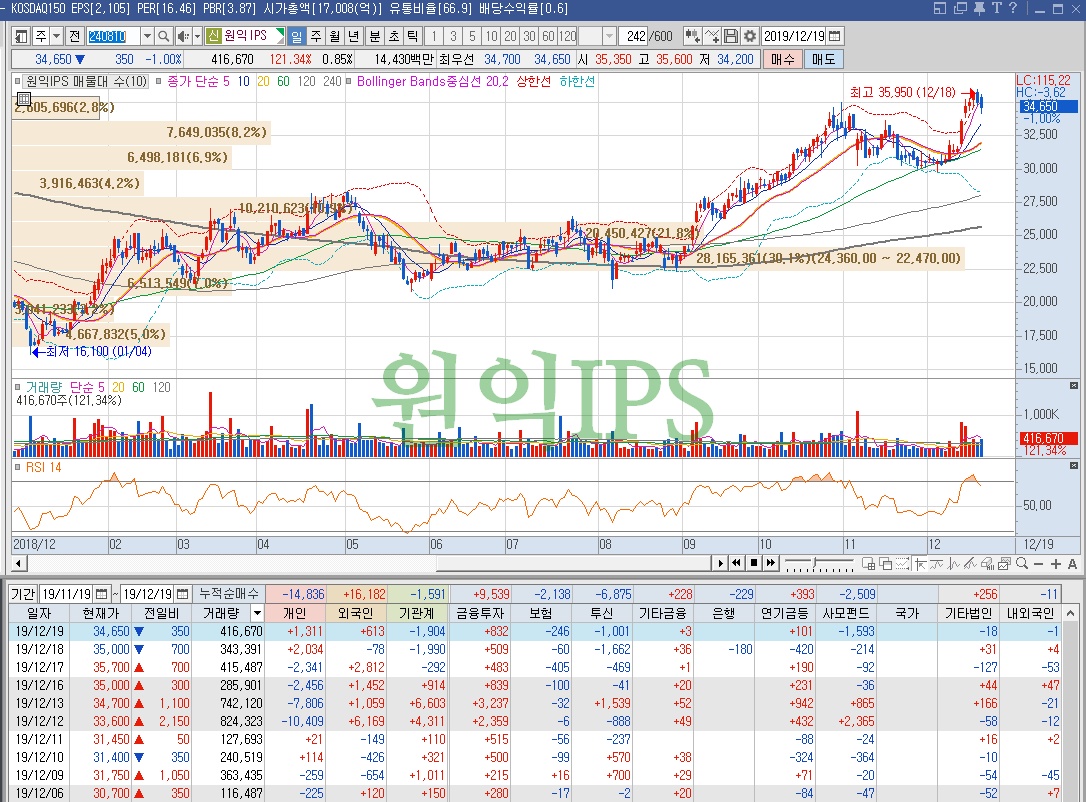Image resolution: width=1086 pixels, height=802 pixels.
Task: Adjust the chart zoom slider handle below chart
Action: coord(815,562)
